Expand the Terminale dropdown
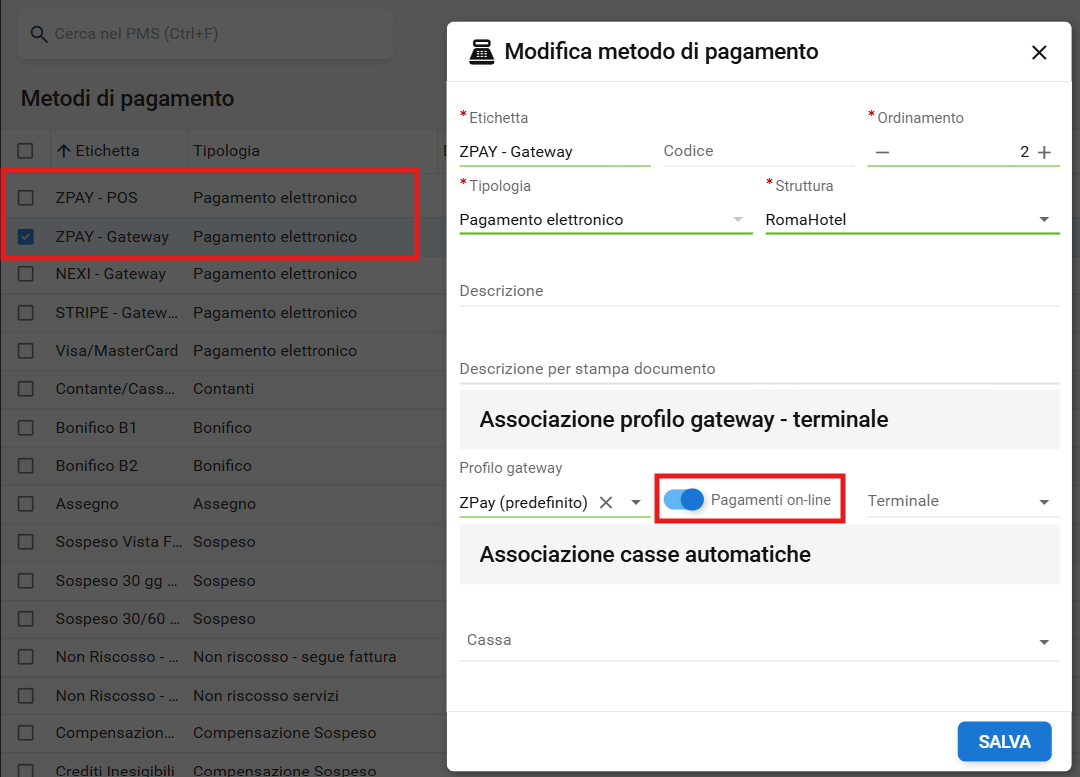The width and height of the screenshot is (1080, 777). (x=1043, y=502)
